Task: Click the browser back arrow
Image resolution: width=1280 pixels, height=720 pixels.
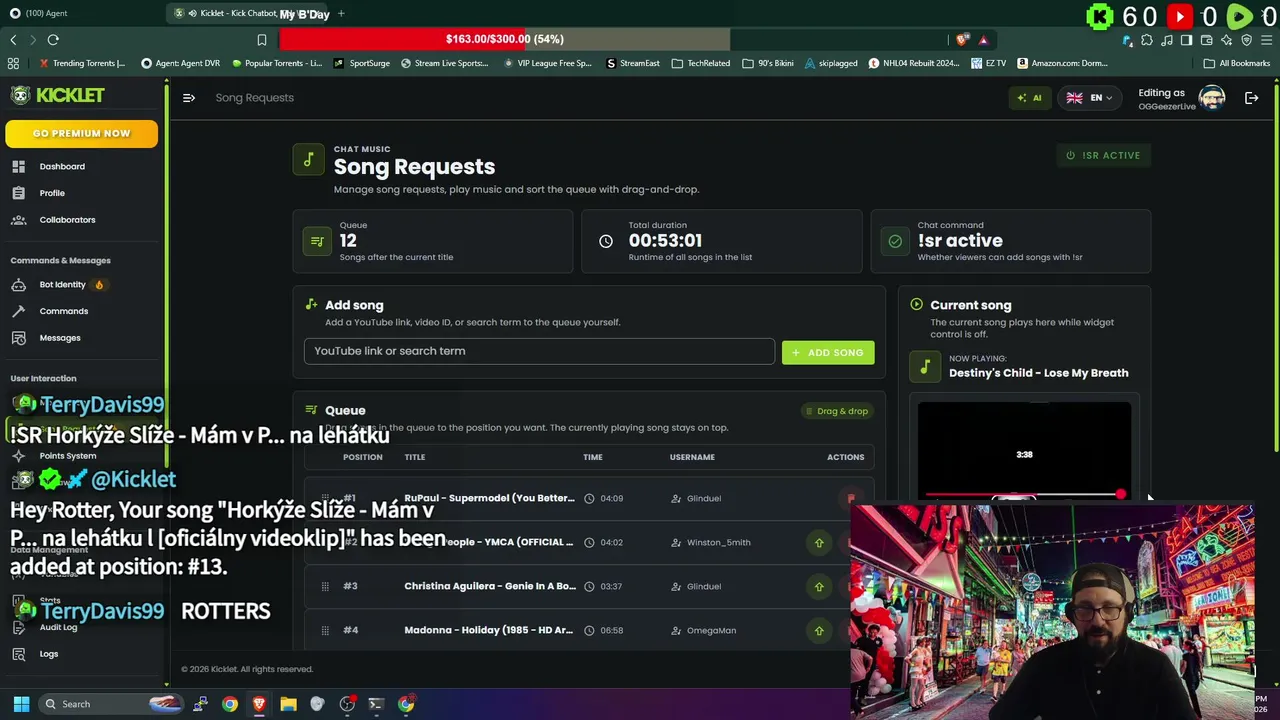Action: coord(13,40)
